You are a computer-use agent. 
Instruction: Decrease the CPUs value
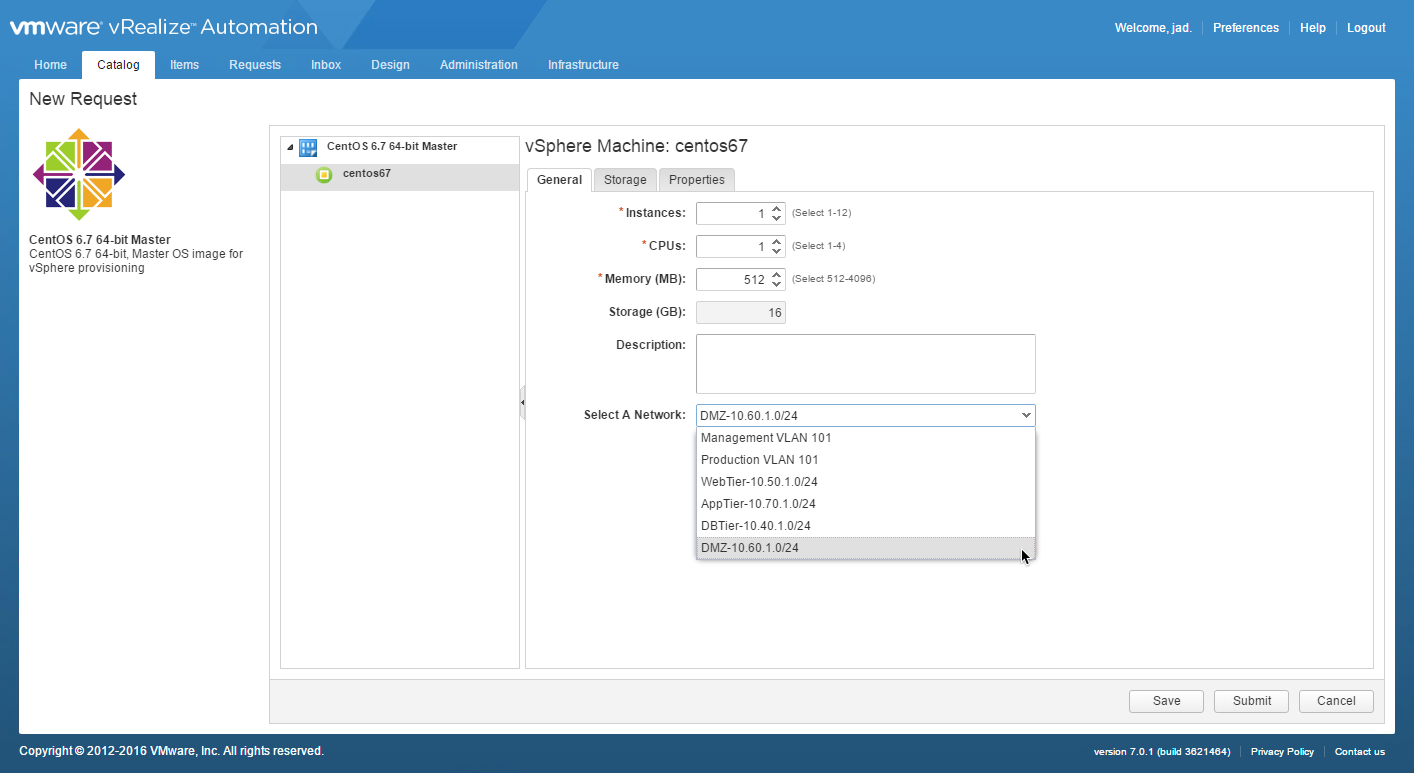pyautogui.click(x=776, y=251)
